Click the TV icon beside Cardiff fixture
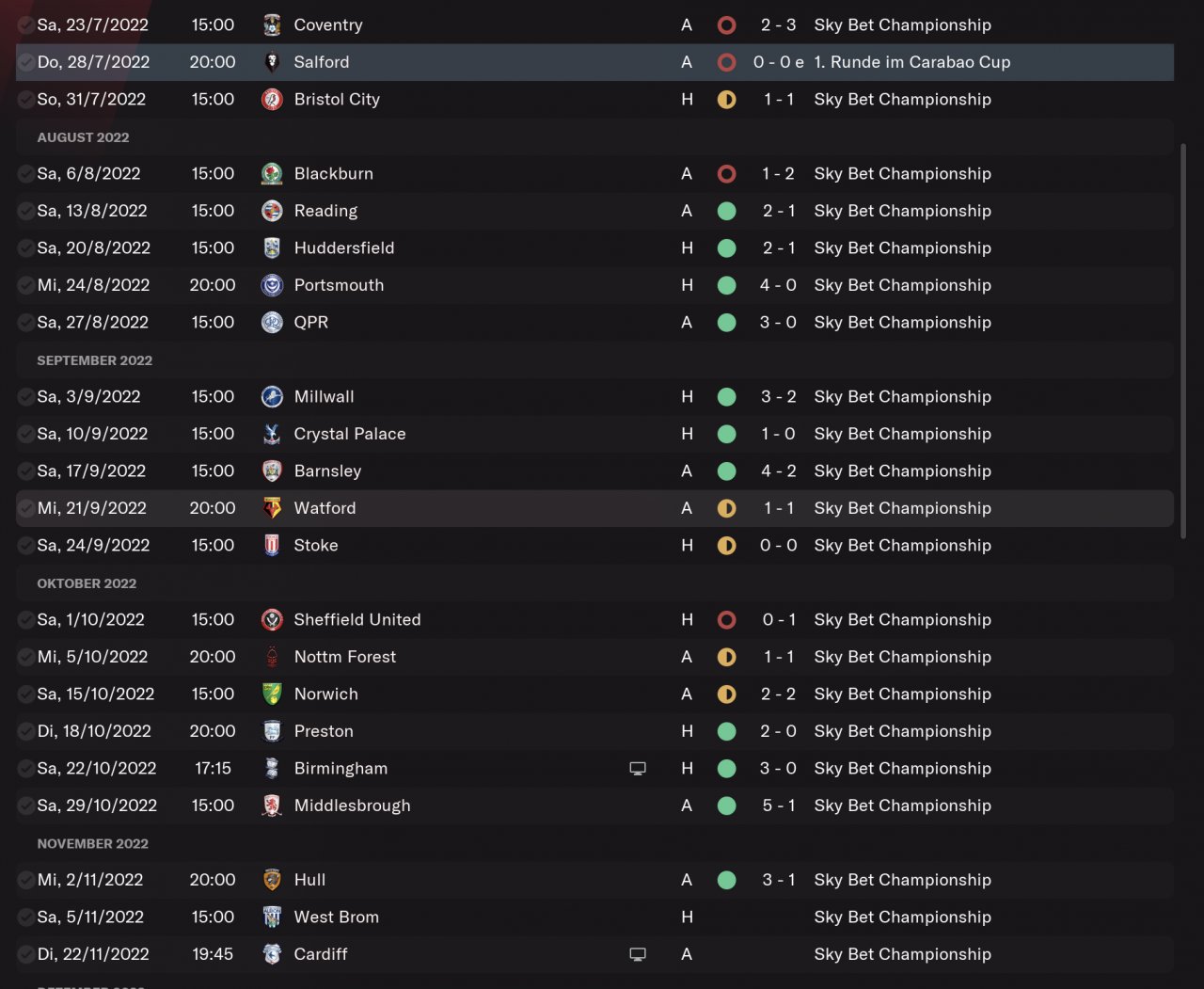Image resolution: width=1204 pixels, height=989 pixels. coord(638,954)
